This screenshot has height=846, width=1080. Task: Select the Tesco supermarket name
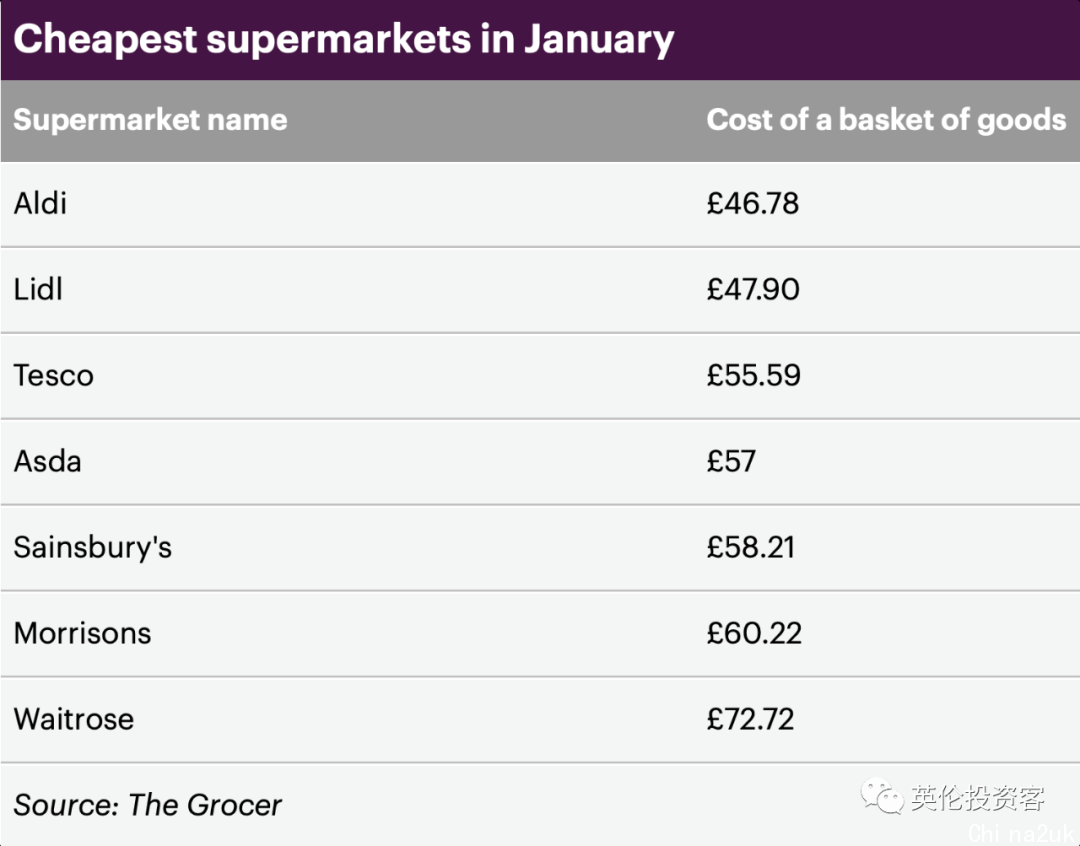(x=54, y=375)
